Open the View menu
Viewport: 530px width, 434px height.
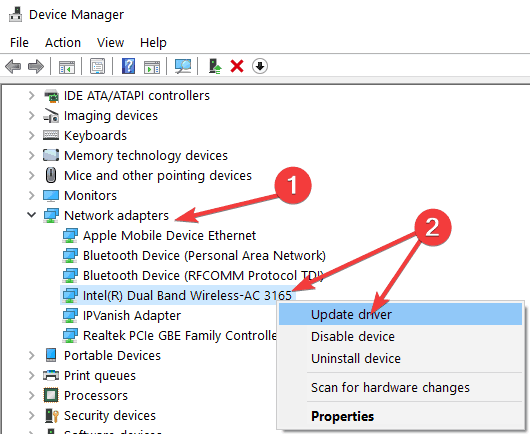point(111,43)
